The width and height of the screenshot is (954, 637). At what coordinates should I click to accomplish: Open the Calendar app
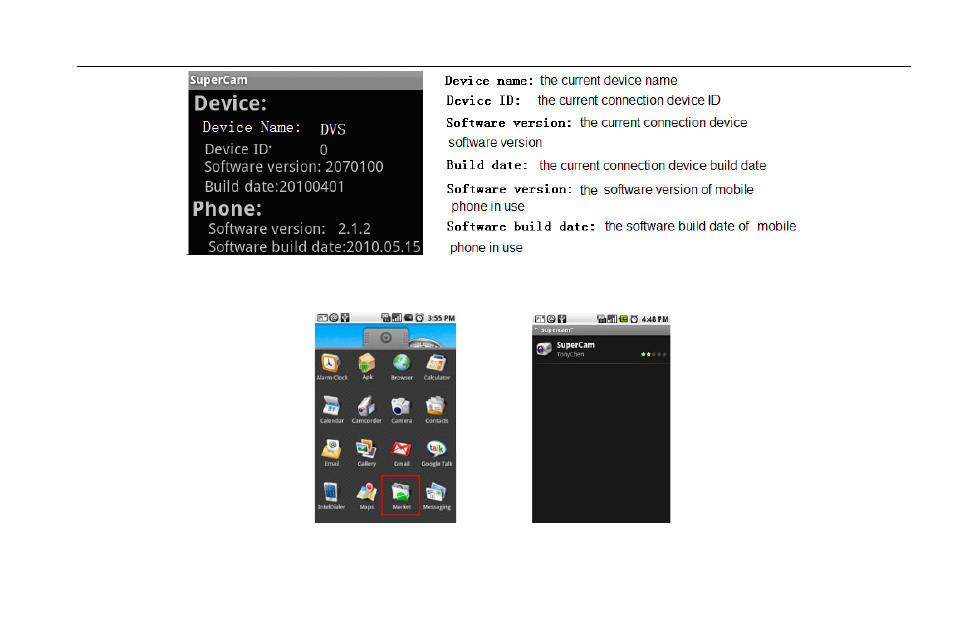click(x=332, y=410)
